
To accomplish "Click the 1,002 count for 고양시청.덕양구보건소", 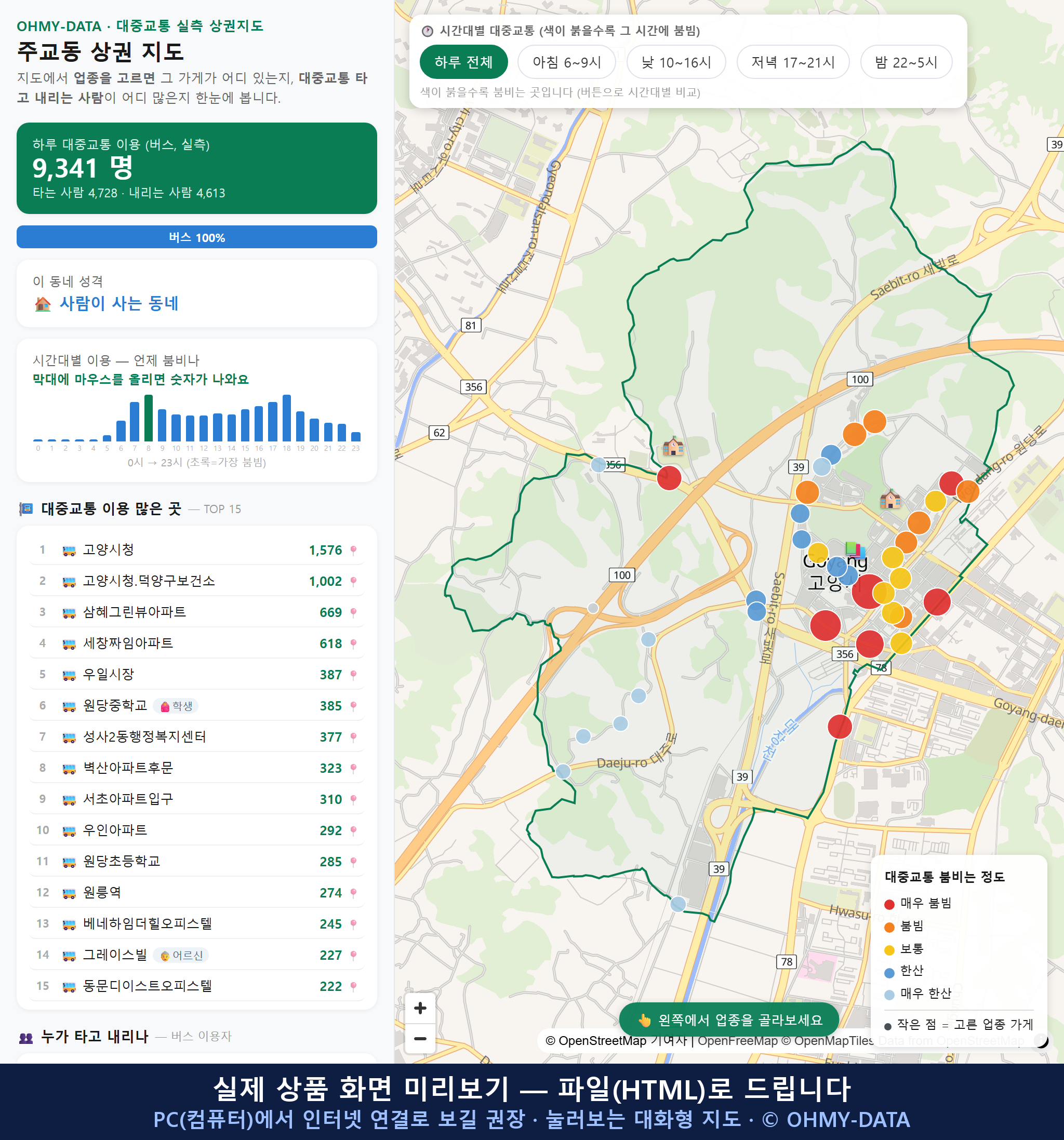I will pyautogui.click(x=325, y=582).
